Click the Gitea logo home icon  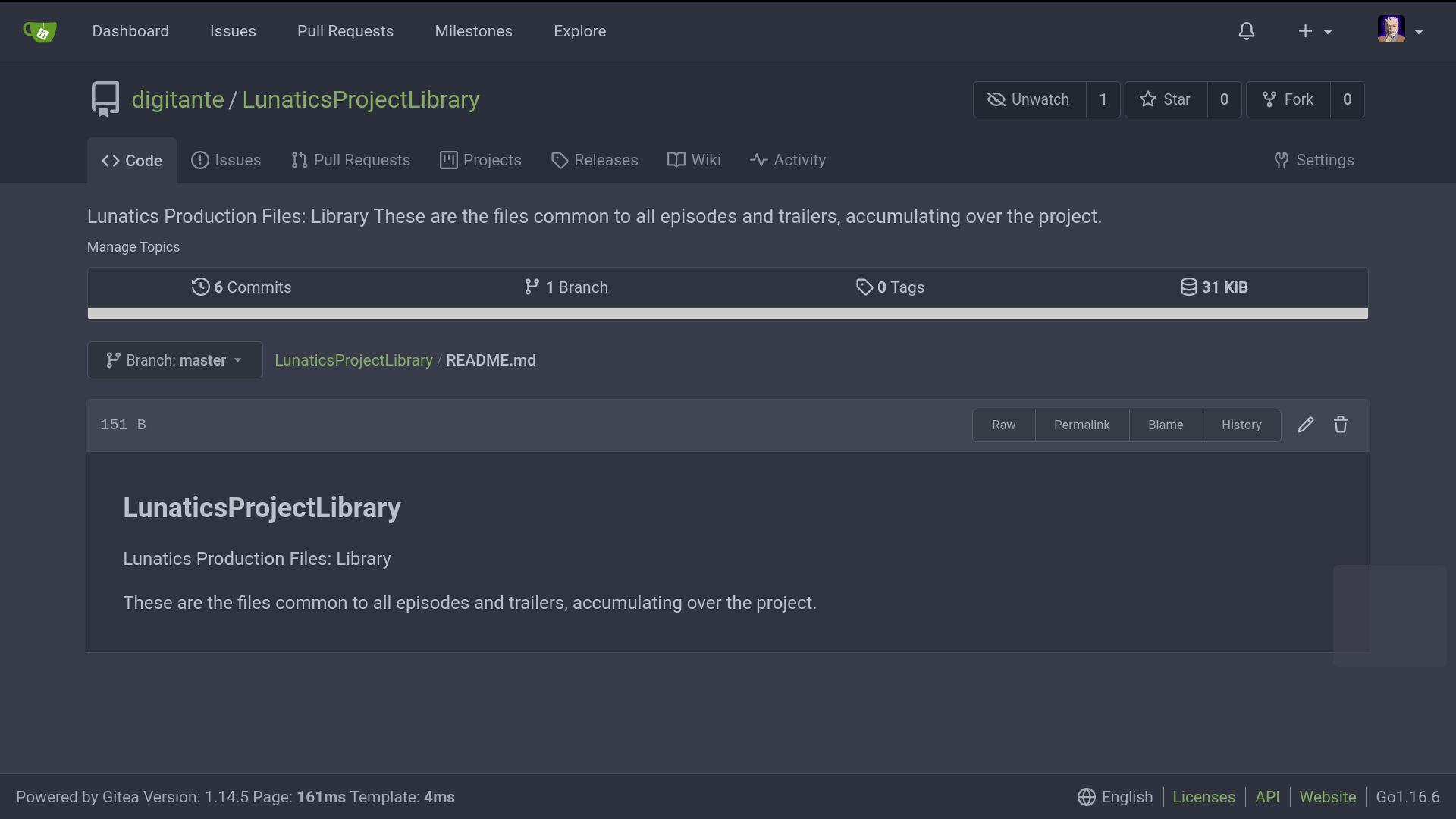click(x=39, y=31)
